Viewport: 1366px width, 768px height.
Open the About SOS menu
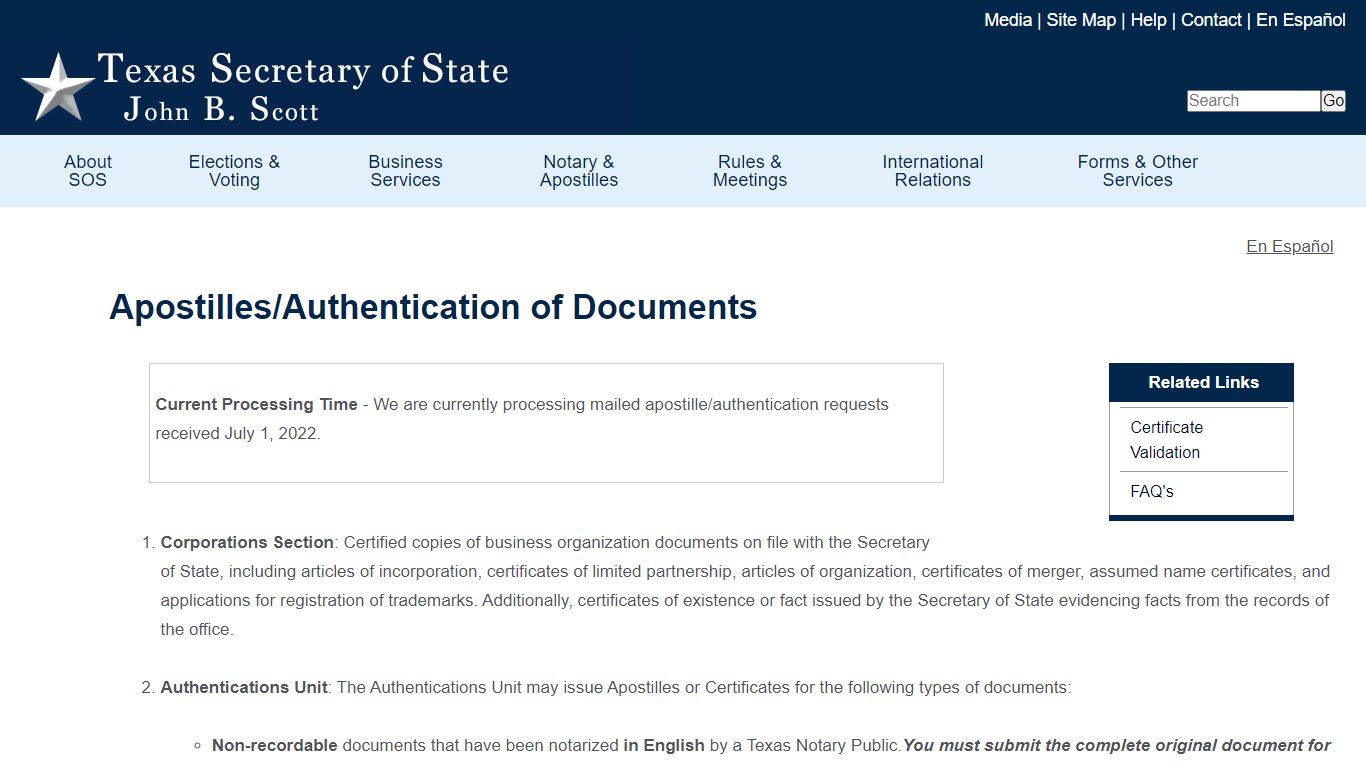click(x=88, y=171)
